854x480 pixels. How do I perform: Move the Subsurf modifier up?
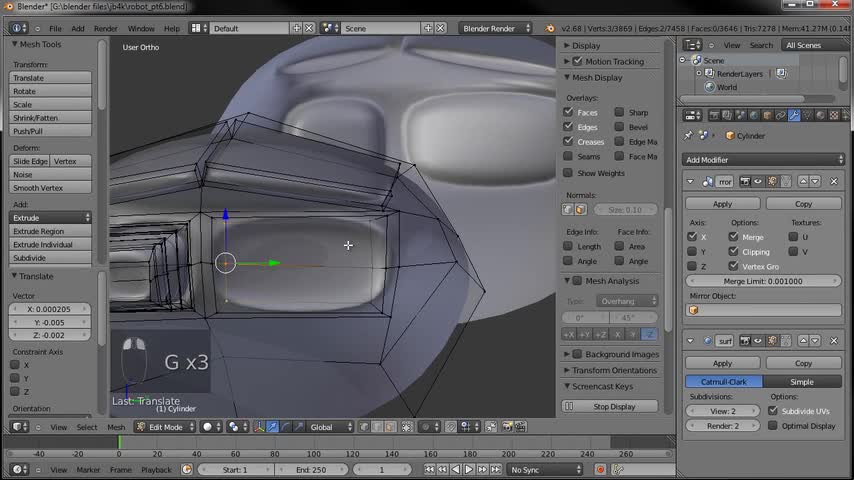pos(803,341)
